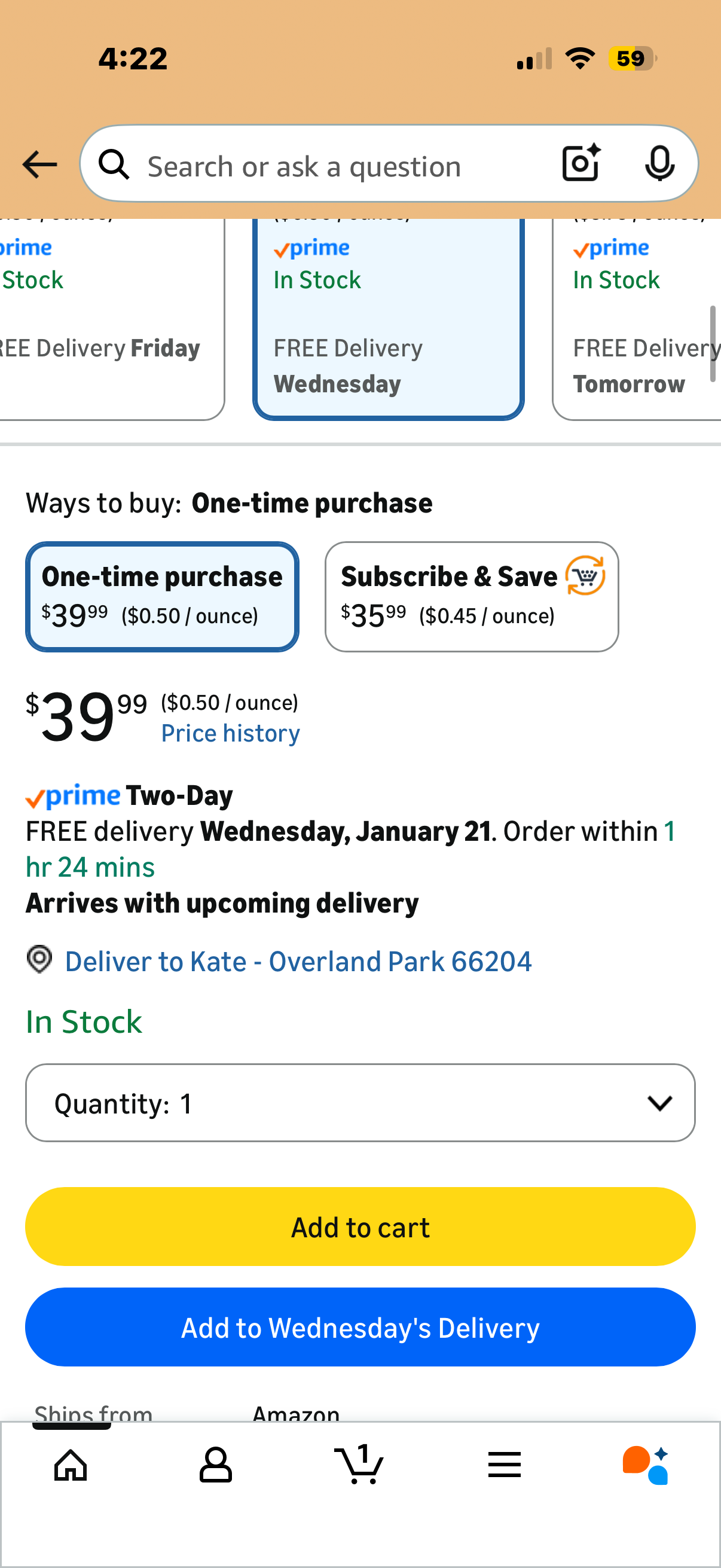Image resolution: width=721 pixels, height=1568 pixels.
Task: Select the One-time purchase option
Action: pyautogui.click(x=162, y=597)
